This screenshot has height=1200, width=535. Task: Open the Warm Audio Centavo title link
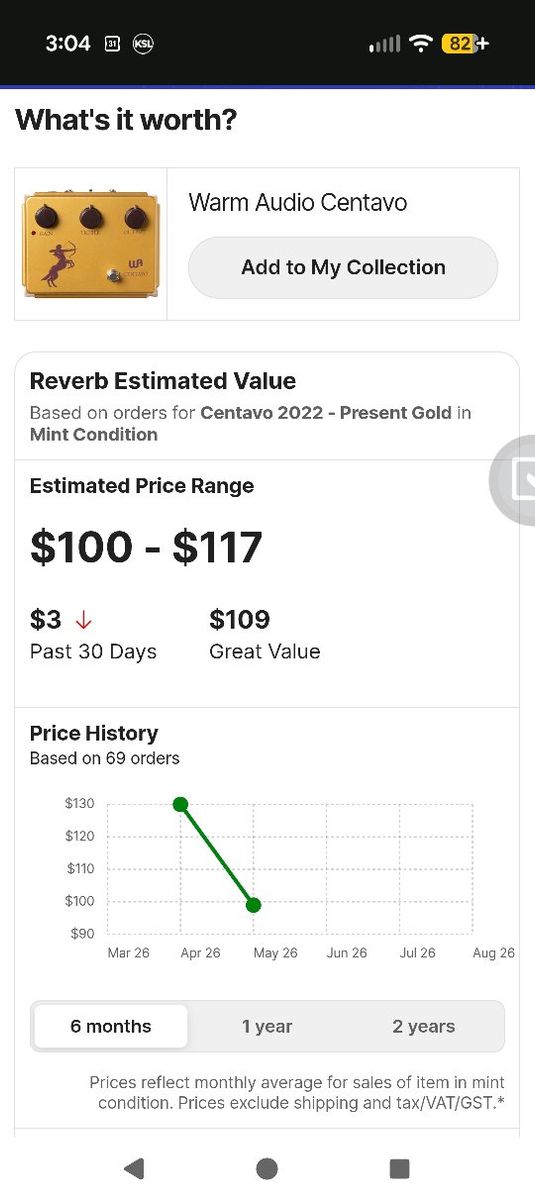pos(298,203)
